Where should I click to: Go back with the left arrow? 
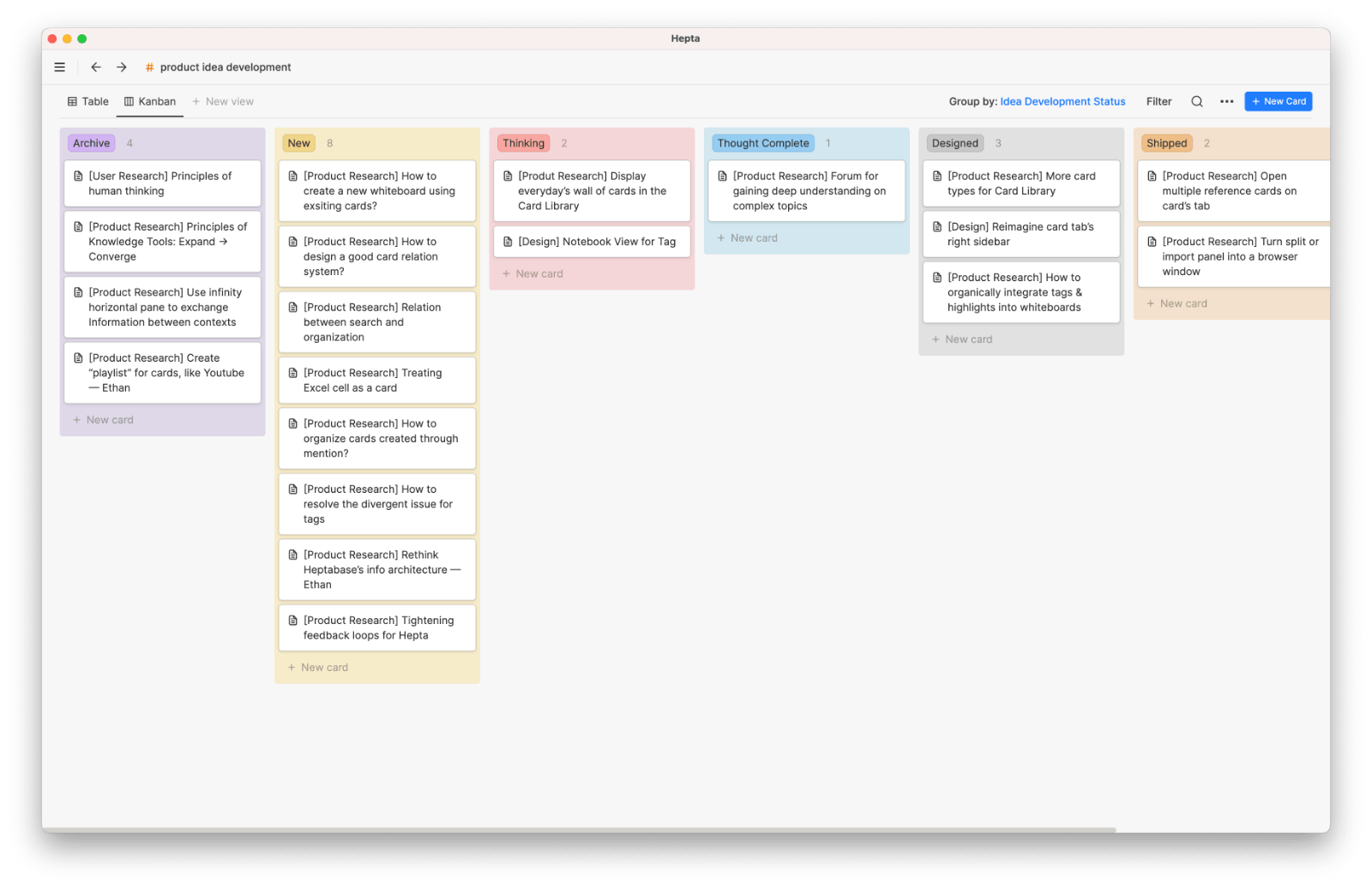[96, 67]
